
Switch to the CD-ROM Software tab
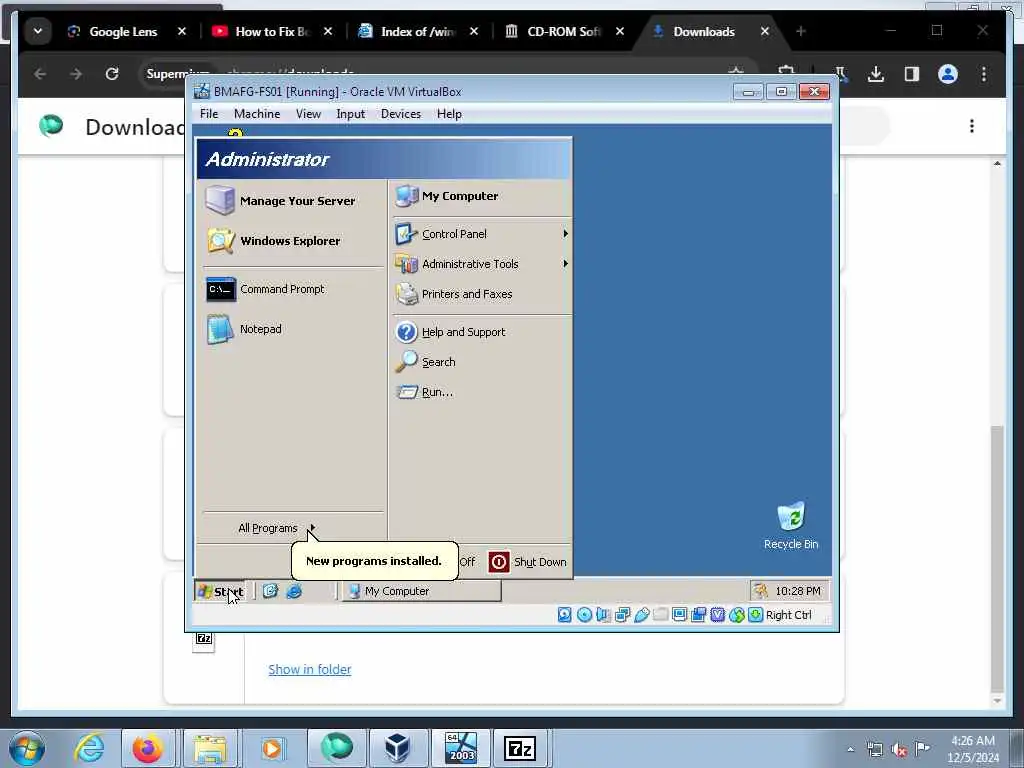562,31
